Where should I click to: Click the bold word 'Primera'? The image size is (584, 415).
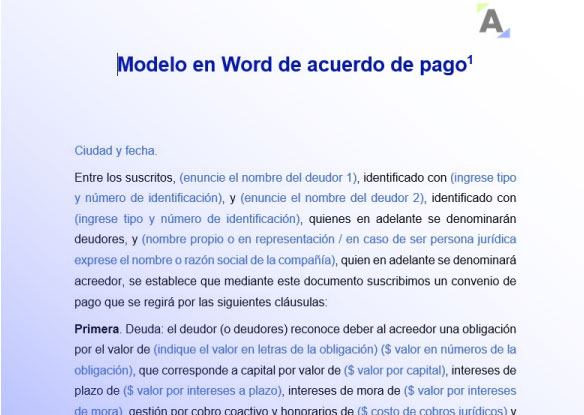[x=96, y=329]
